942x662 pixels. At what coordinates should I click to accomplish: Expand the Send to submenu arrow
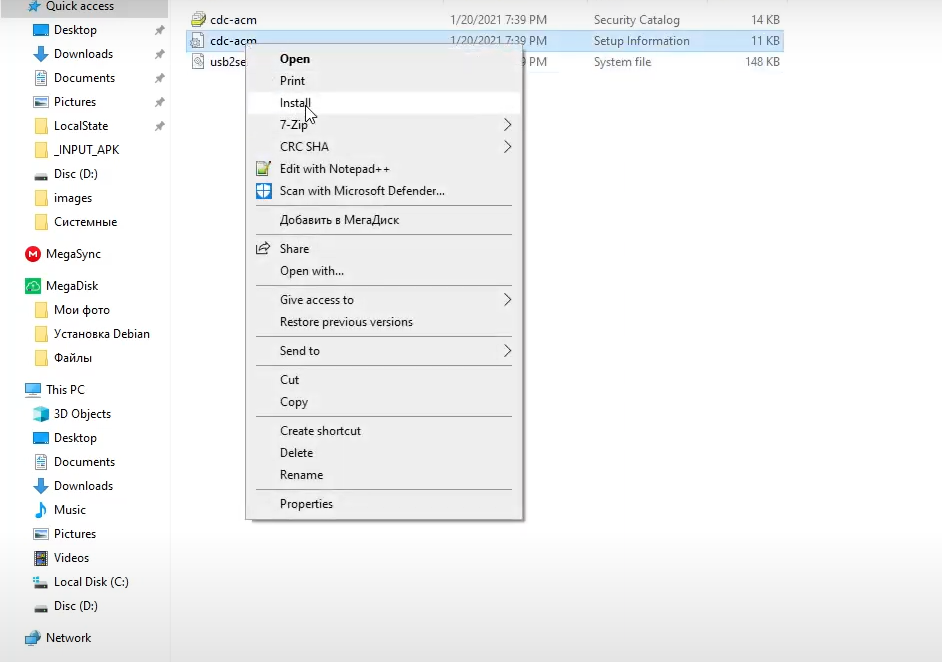click(507, 351)
